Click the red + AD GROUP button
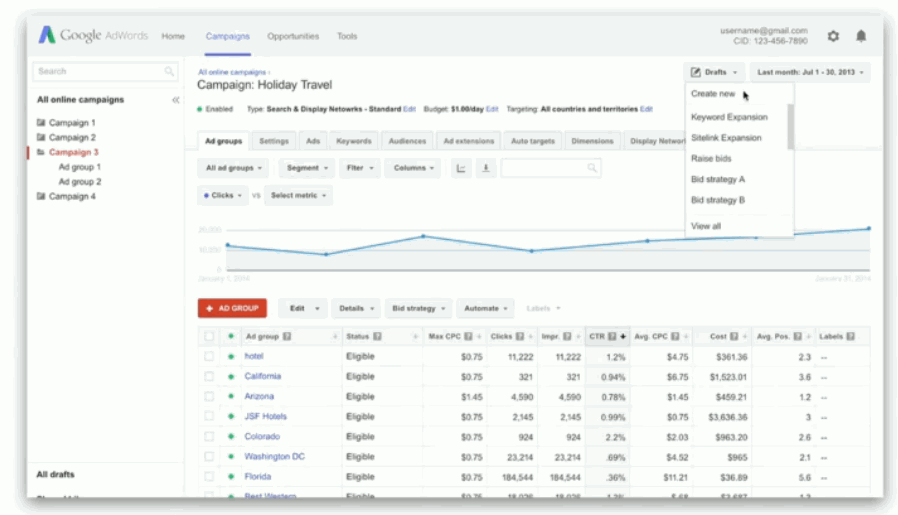Image resolution: width=898 pixels, height=515 pixels. pos(232,308)
